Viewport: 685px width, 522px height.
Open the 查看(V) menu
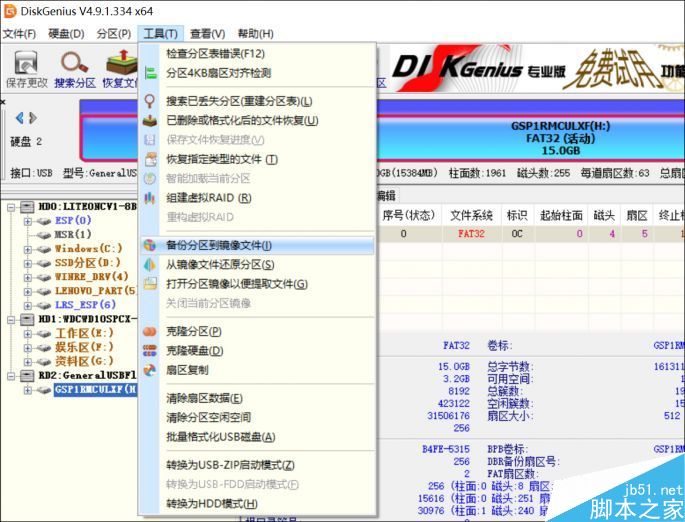208,34
